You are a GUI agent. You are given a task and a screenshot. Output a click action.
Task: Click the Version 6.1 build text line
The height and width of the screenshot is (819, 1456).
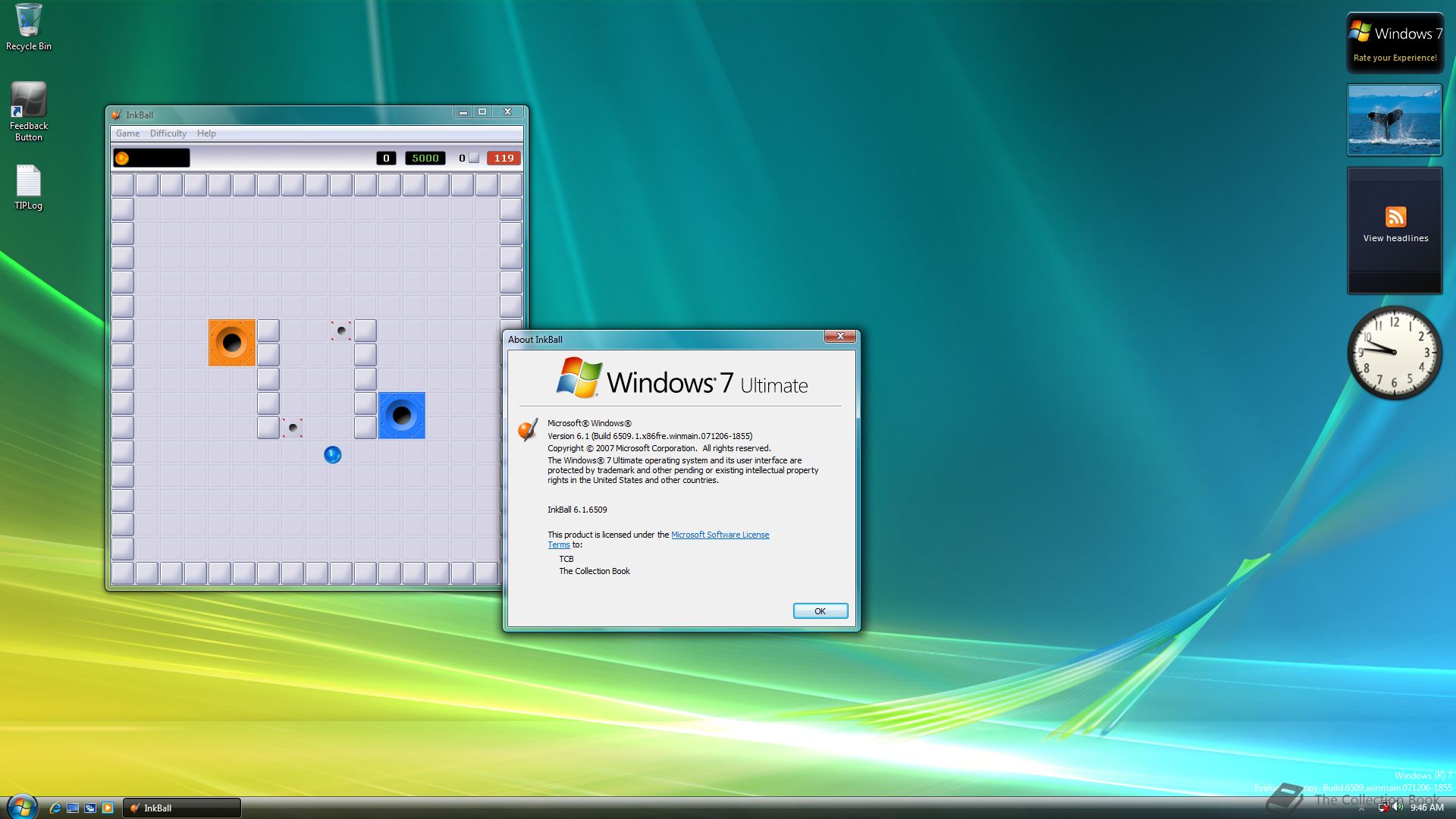pos(650,436)
